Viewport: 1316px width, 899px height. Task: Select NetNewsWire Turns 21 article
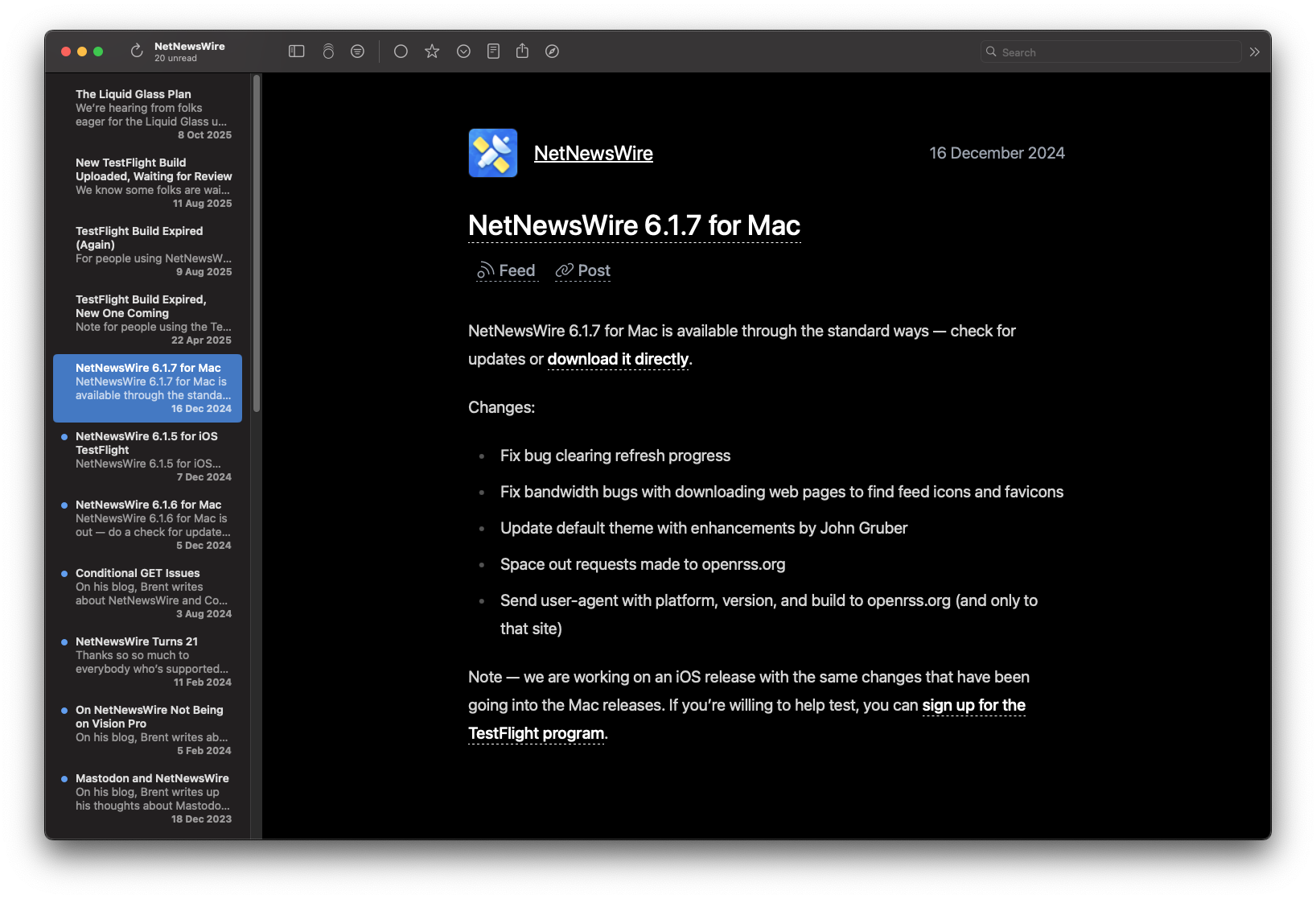[x=148, y=662]
